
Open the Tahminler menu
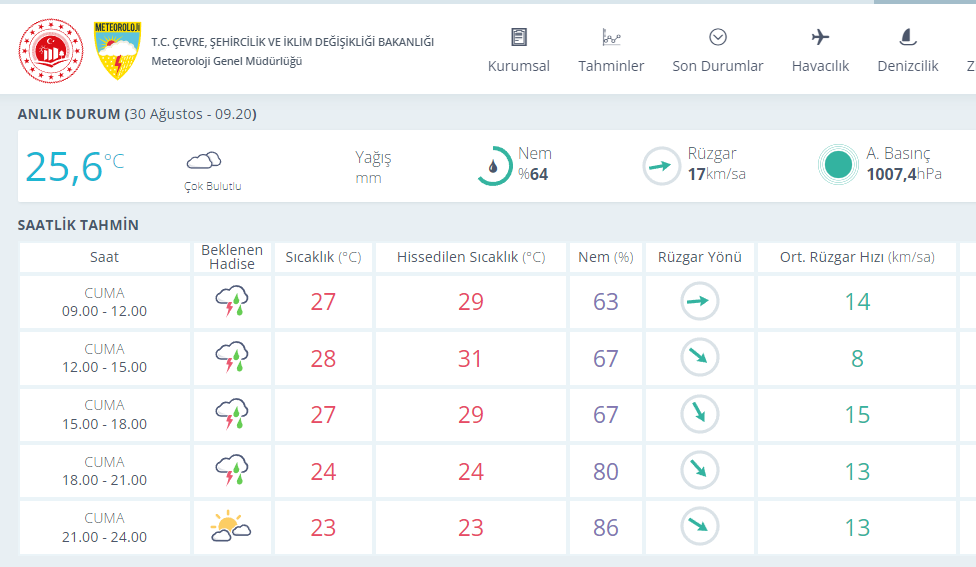point(611,50)
